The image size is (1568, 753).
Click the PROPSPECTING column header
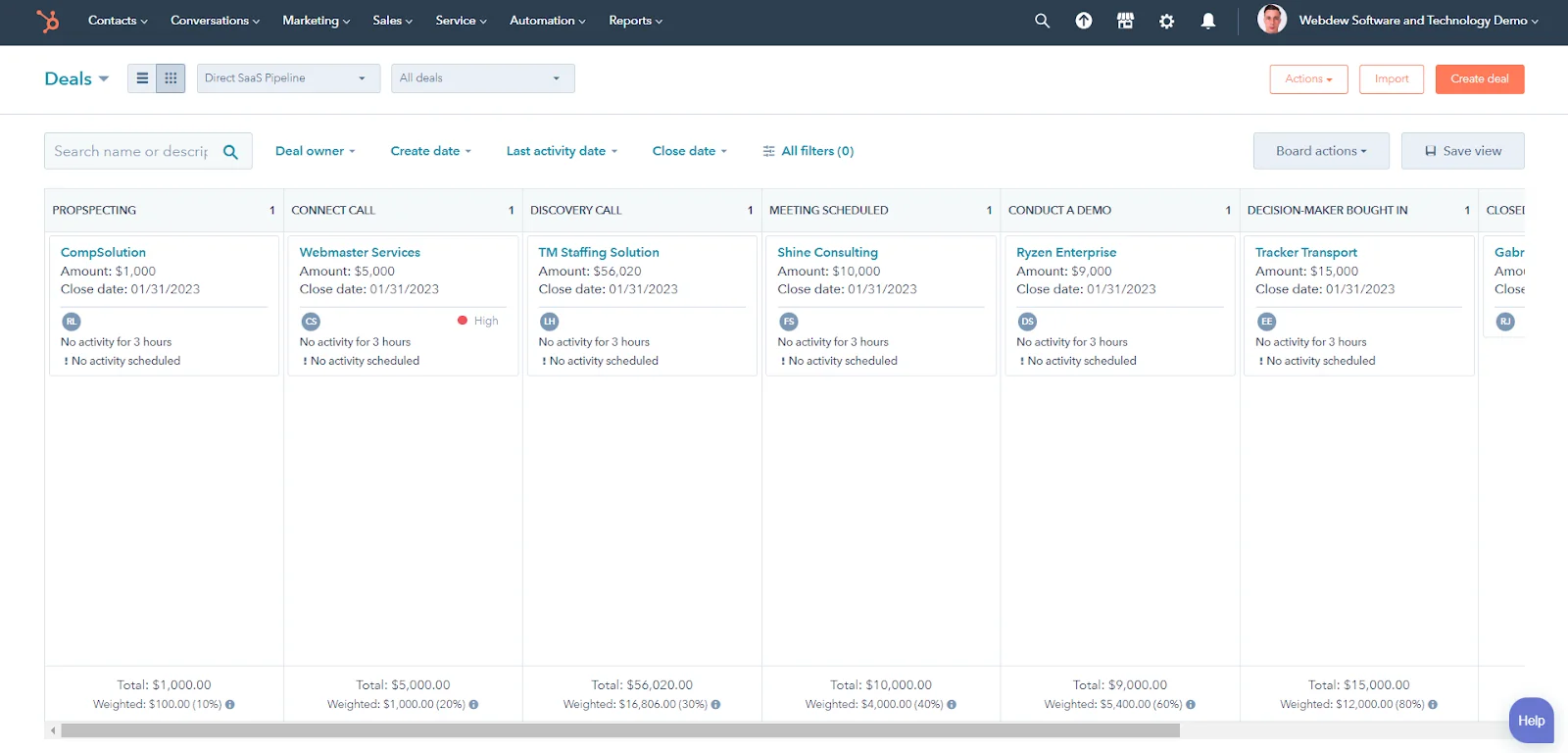pos(164,210)
